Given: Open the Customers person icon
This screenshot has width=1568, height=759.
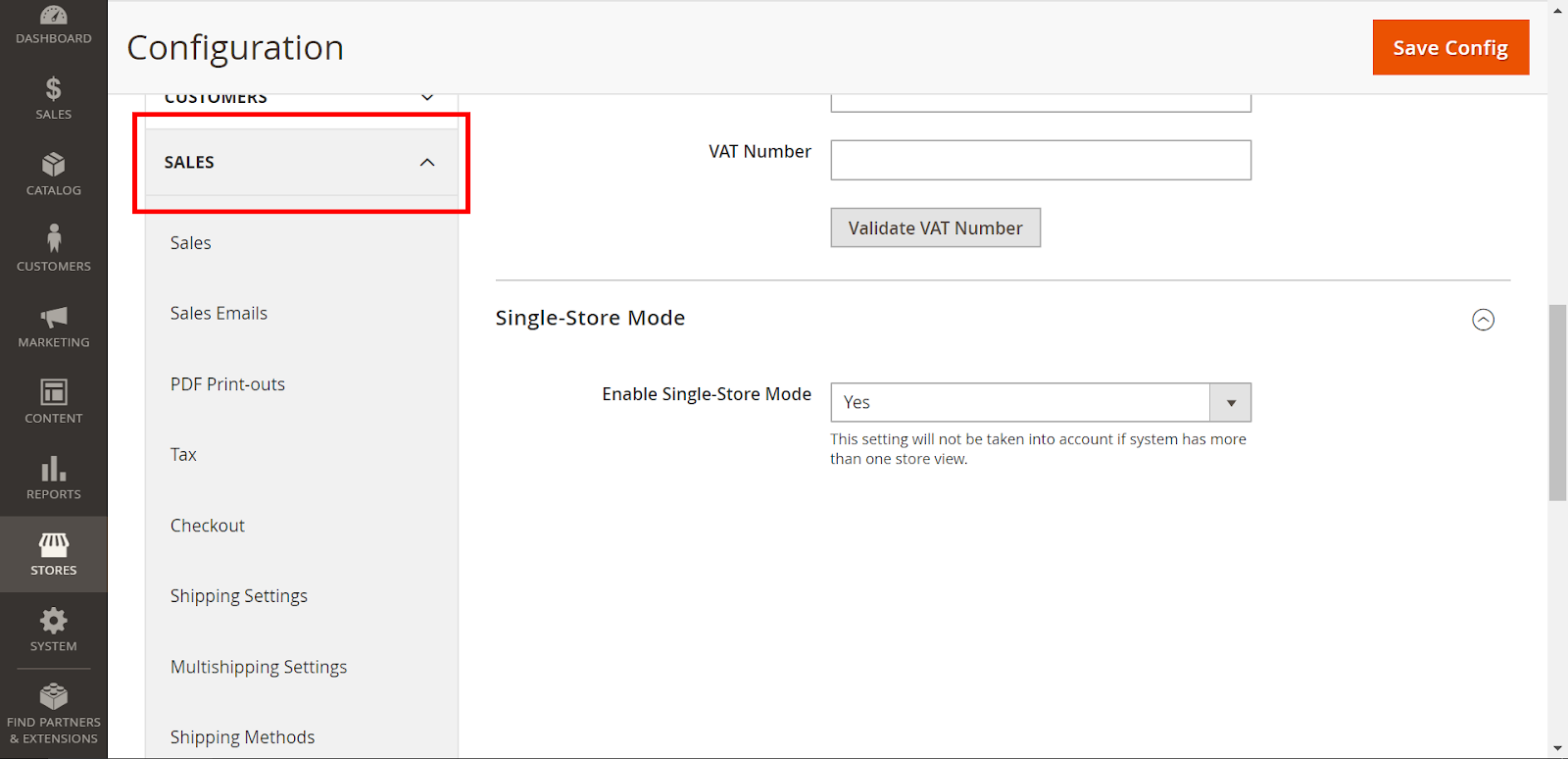Looking at the screenshot, I should point(54,239).
